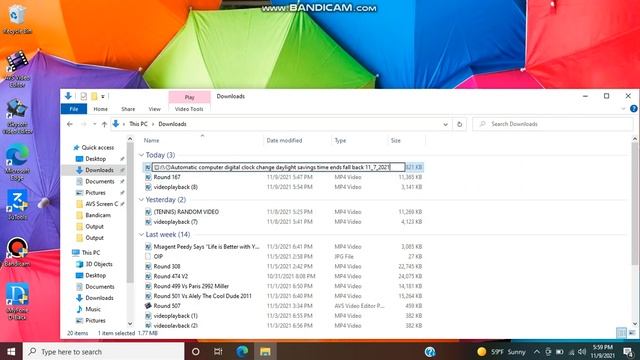Collapse the Yesterday group
The height and width of the screenshot is (360, 640).
click(x=141, y=200)
